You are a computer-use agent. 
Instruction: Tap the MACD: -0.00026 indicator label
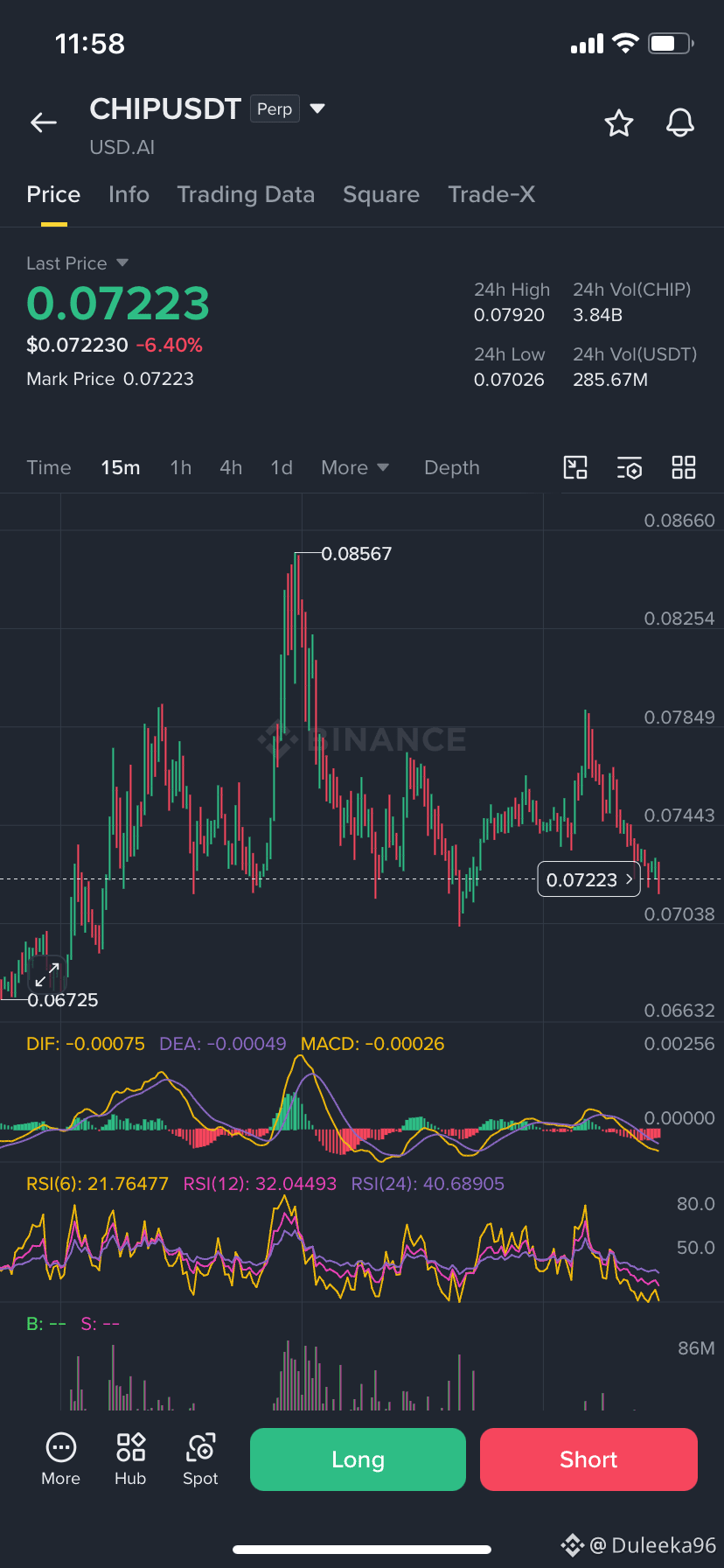tap(372, 1044)
